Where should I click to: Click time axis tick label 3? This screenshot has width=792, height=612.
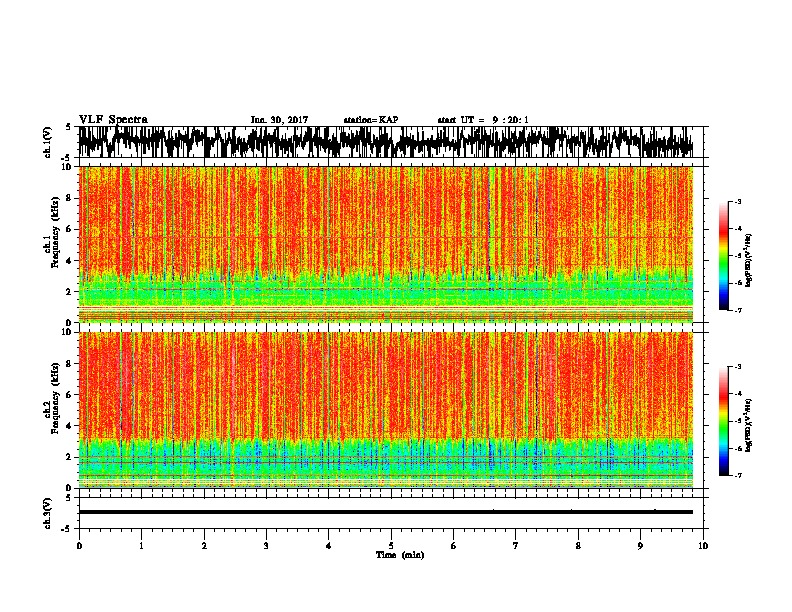point(266,546)
